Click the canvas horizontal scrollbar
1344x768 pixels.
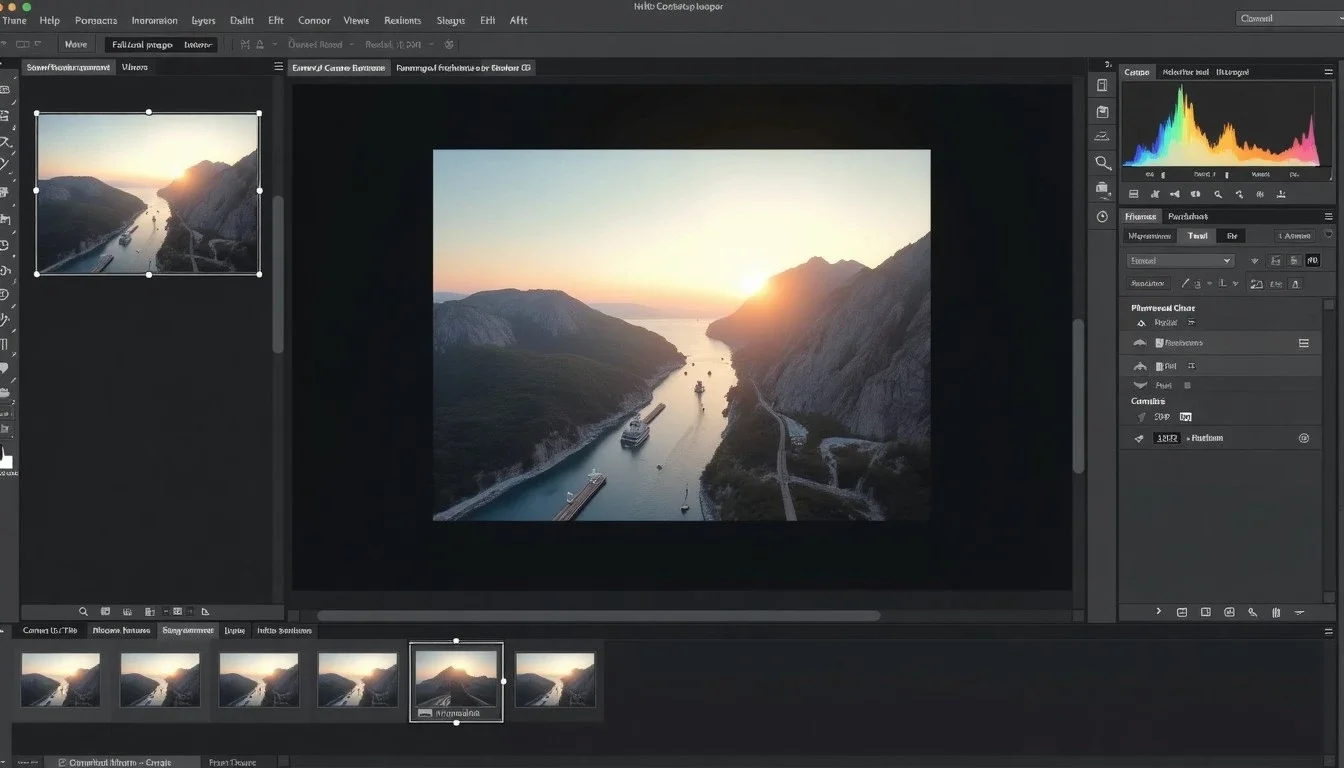point(598,616)
